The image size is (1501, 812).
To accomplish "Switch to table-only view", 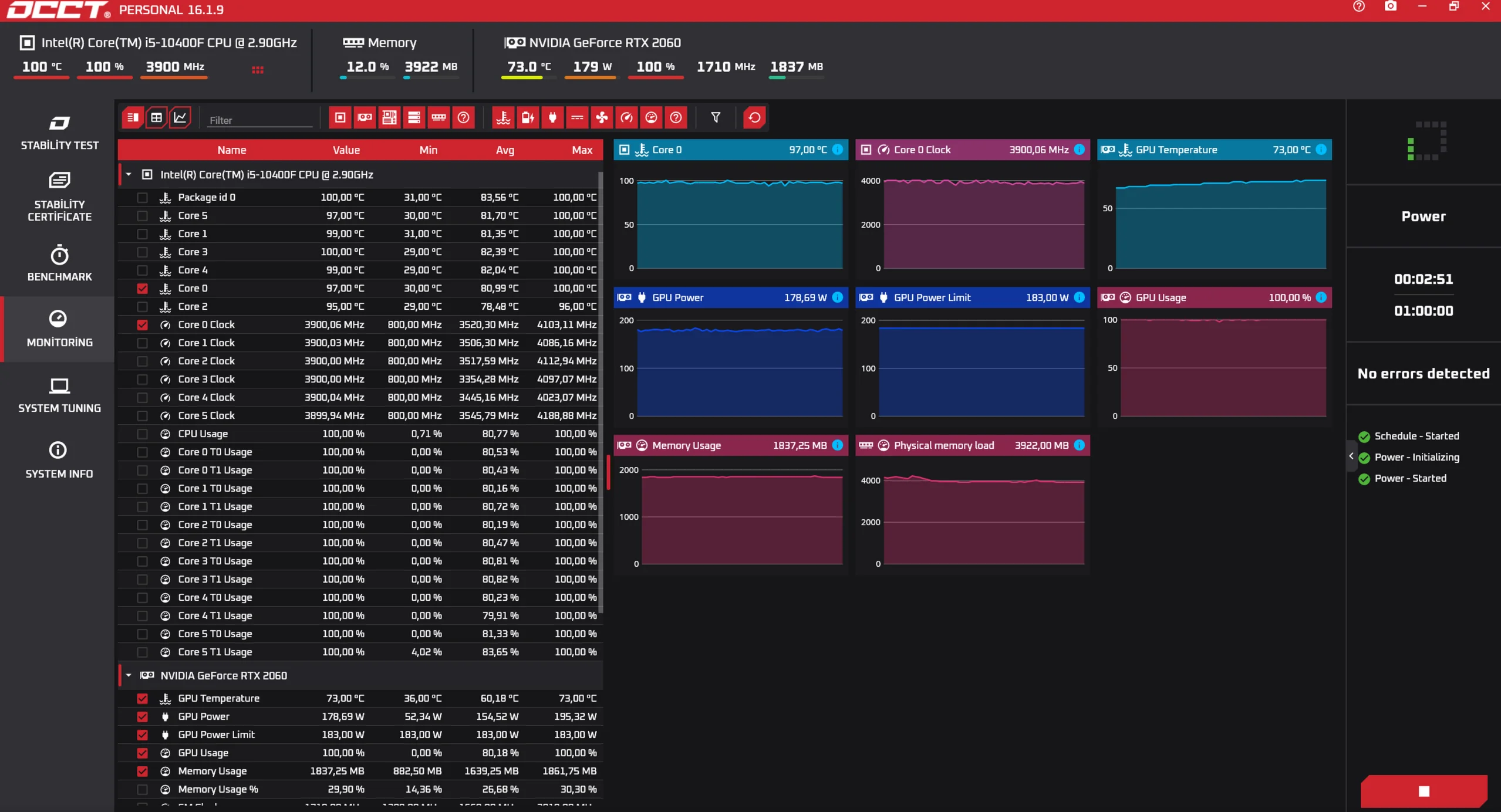I will 156,118.
